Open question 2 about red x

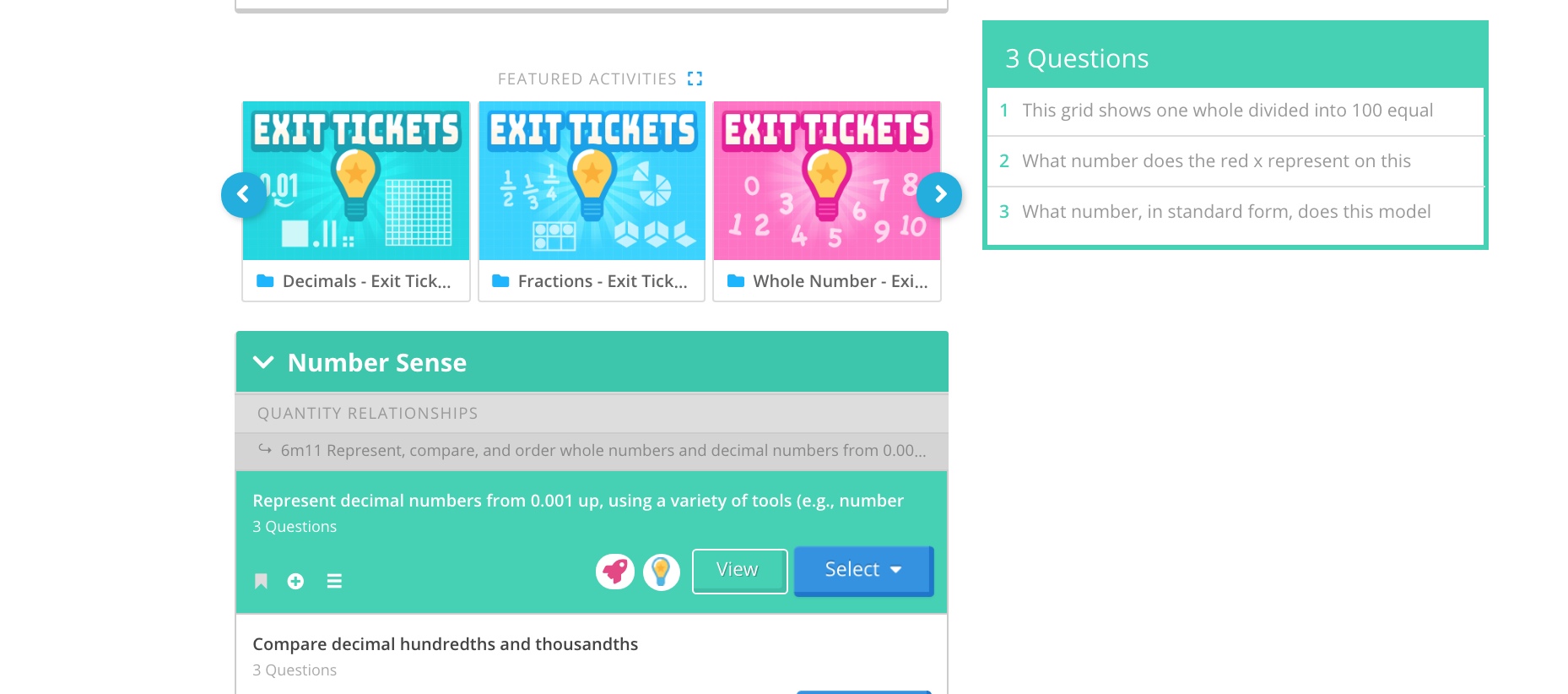tap(1216, 161)
